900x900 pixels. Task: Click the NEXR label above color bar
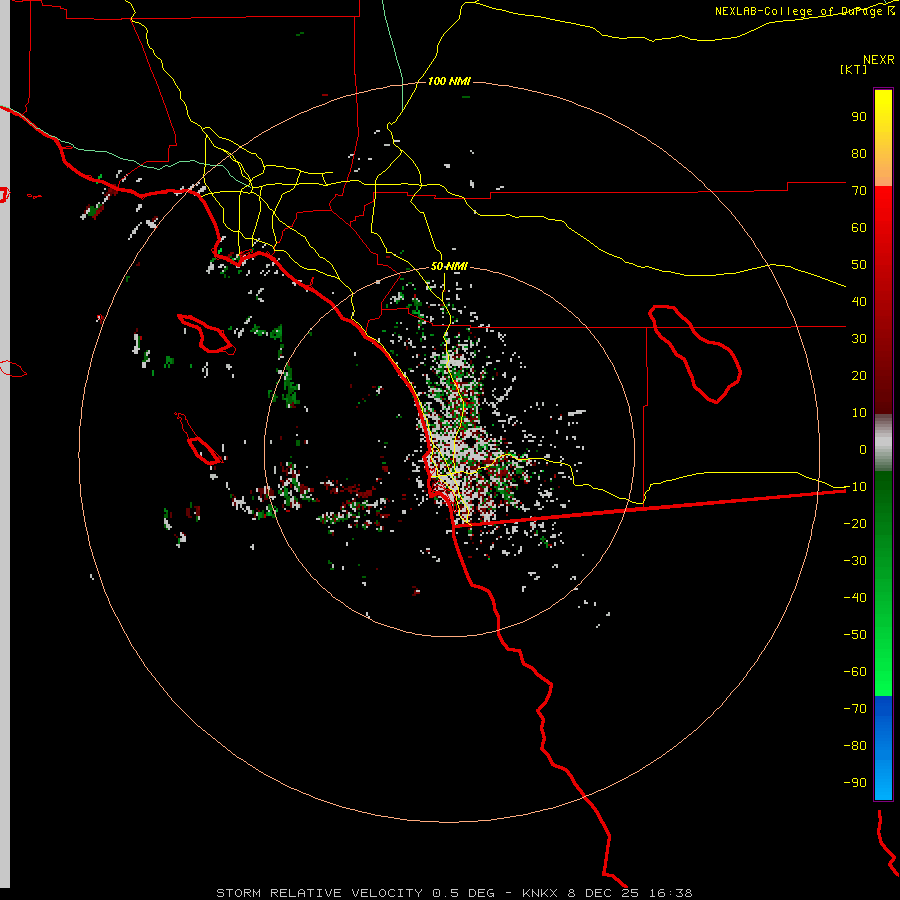(x=879, y=60)
